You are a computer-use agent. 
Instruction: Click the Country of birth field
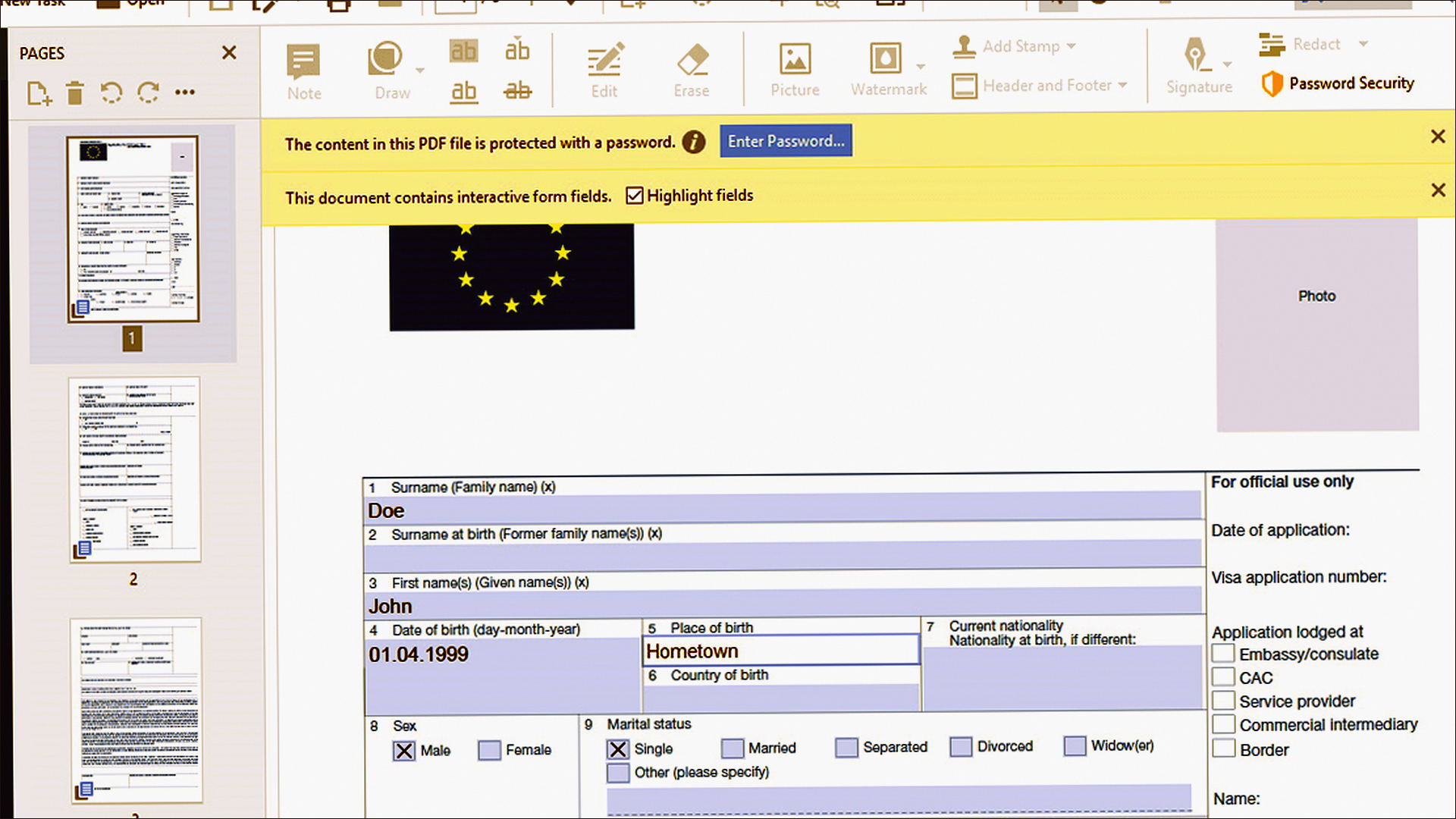782,697
